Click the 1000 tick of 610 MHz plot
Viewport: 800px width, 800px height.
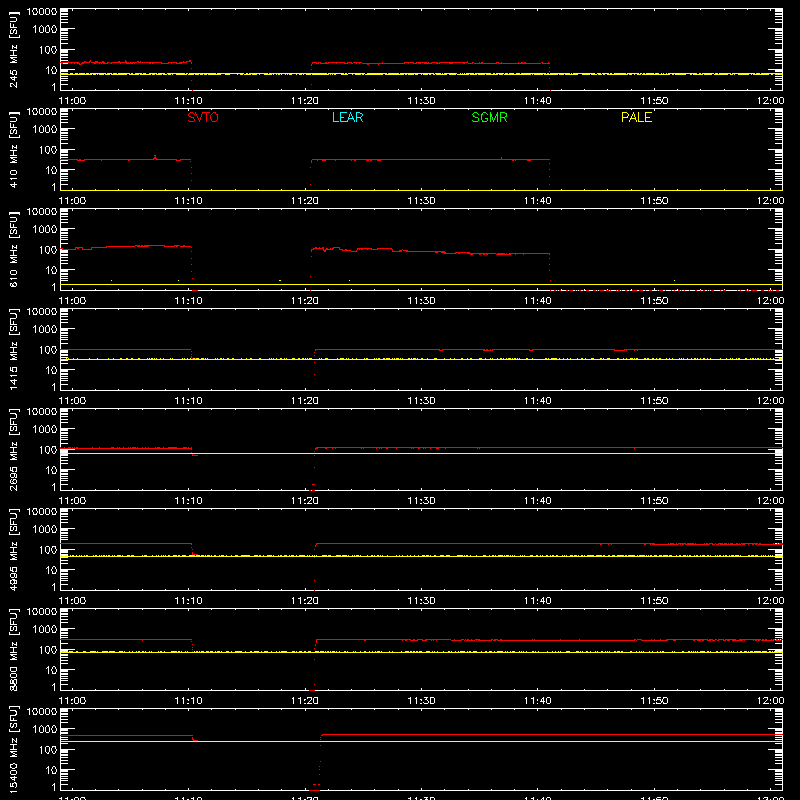click(x=45, y=229)
